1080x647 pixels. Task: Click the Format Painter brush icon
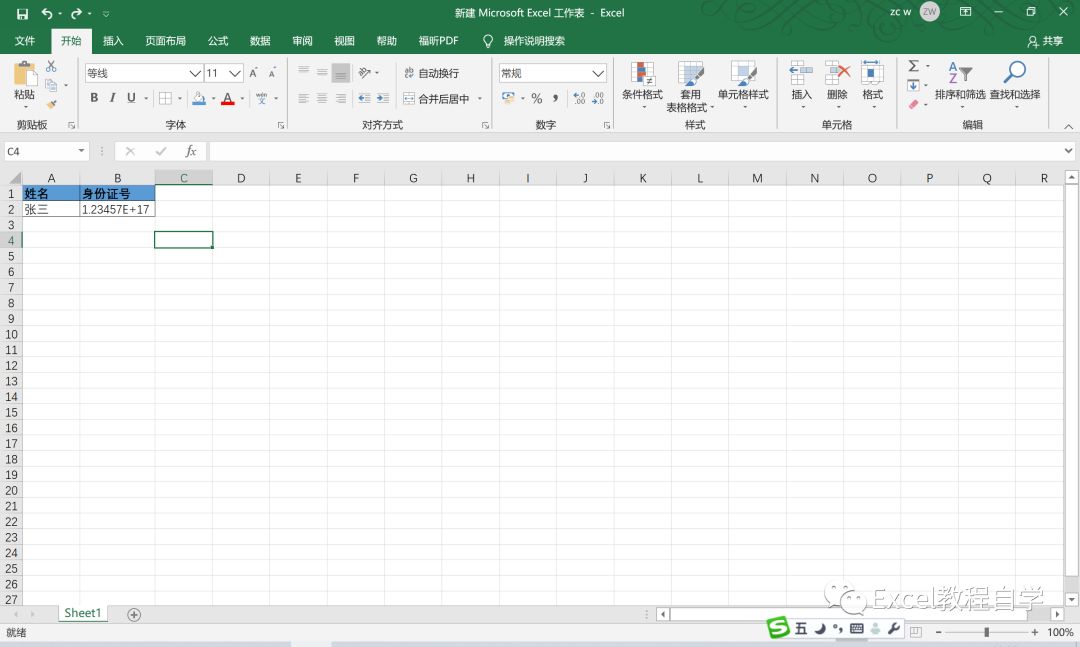point(51,103)
